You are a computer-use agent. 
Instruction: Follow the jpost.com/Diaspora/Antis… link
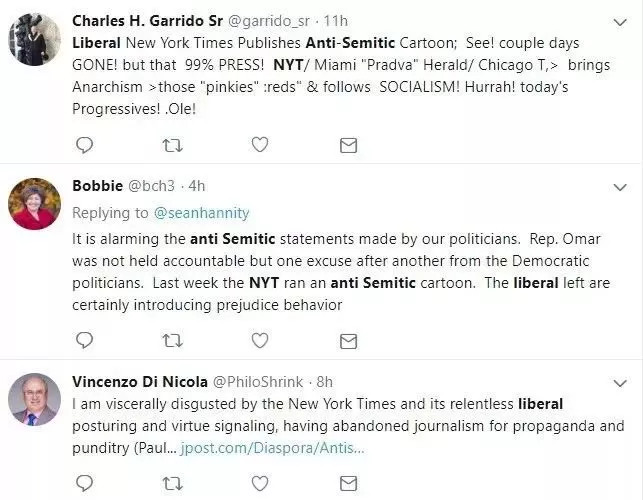(x=272, y=448)
